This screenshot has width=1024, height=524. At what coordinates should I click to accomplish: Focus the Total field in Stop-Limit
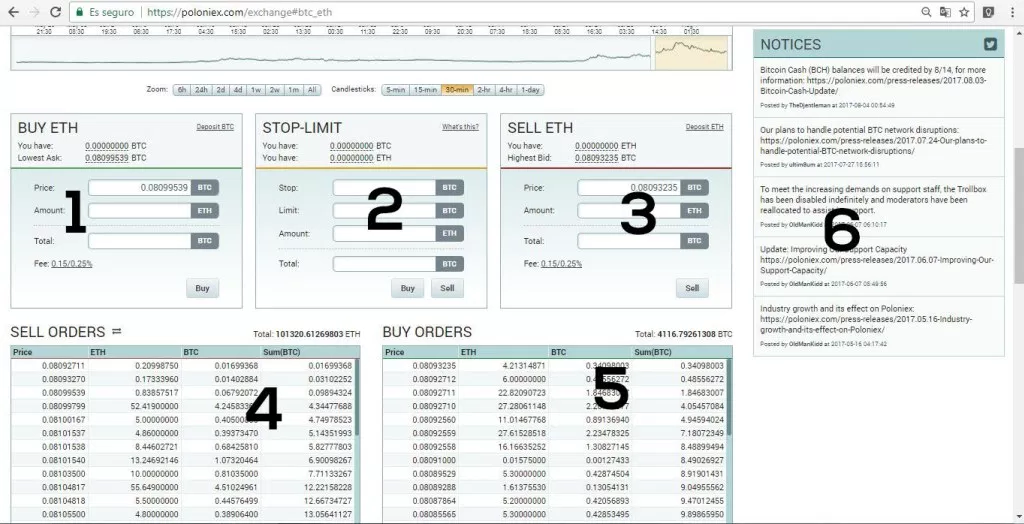pyautogui.click(x=385, y=264)
